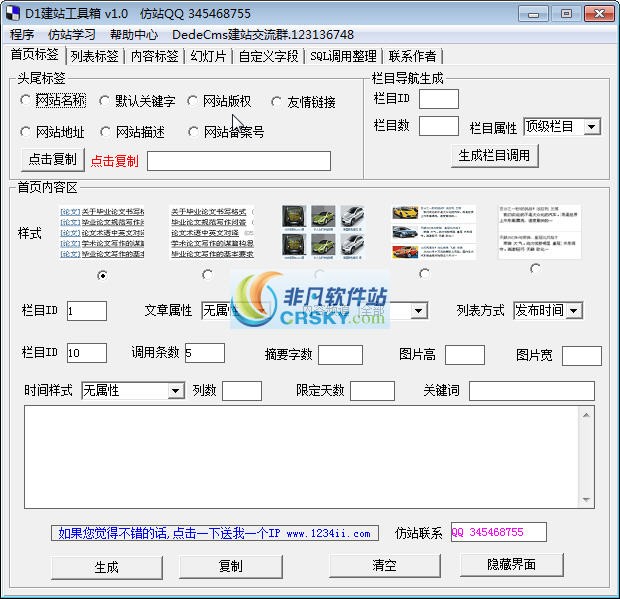Open the 时间样式 dropdown showing 无属性
Viewport: 620px width, 599px height.
(x=133, y=391)
